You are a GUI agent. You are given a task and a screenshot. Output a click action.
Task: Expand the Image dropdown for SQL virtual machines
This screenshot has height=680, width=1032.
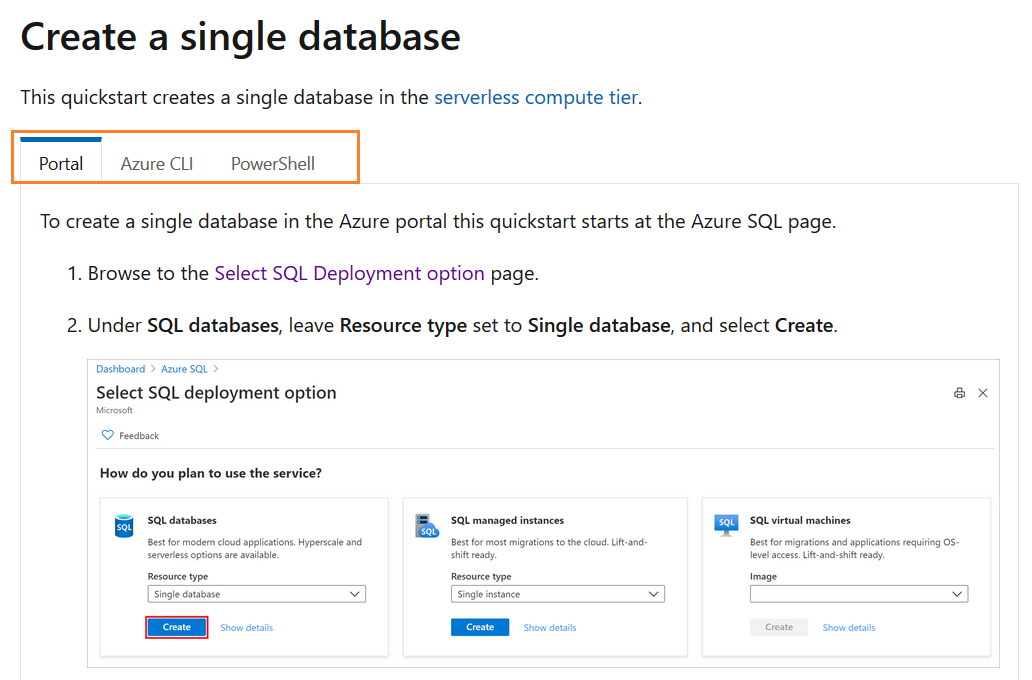point(859,594)
